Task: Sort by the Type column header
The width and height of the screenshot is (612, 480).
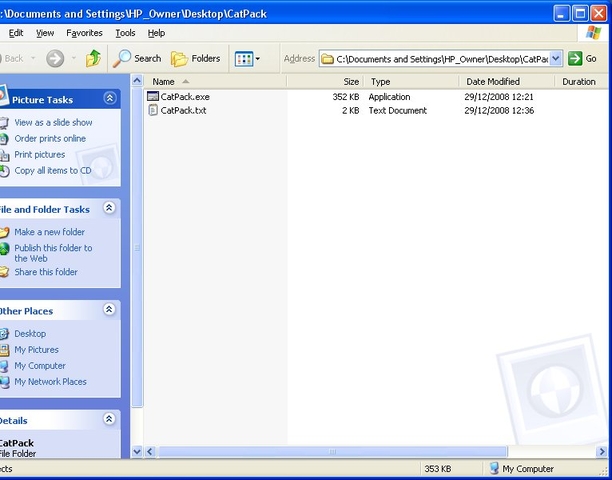Action: 412,82
